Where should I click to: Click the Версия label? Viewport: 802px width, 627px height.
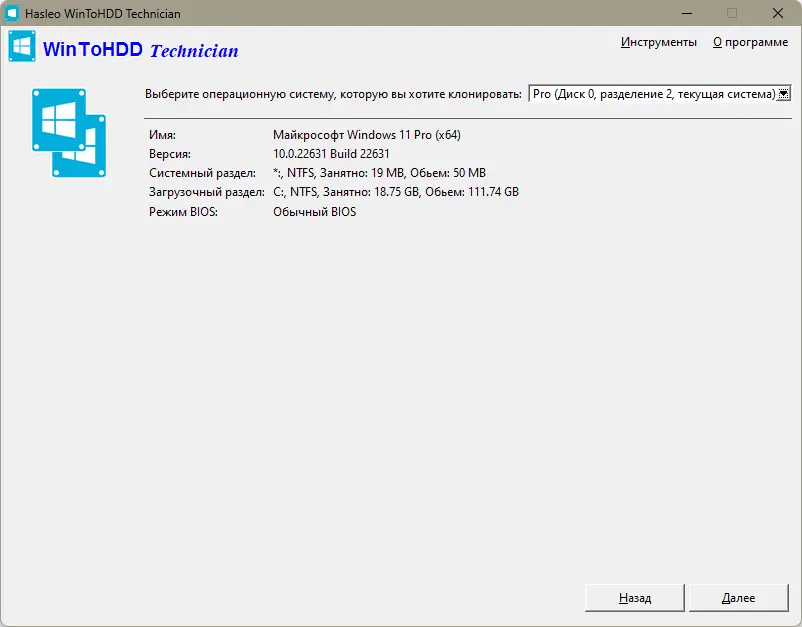click(170, 154)
